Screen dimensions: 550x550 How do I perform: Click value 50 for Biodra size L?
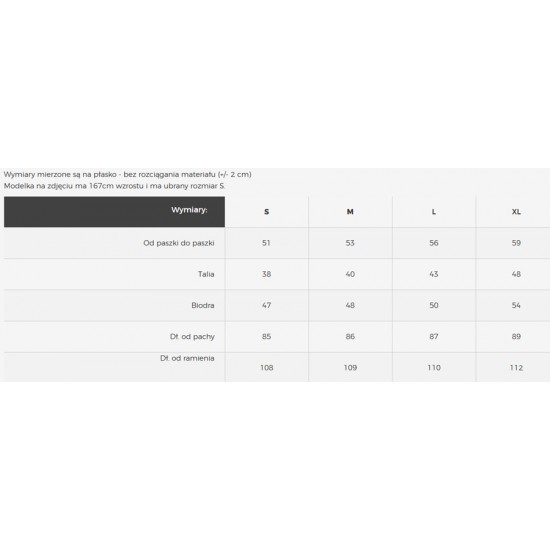click(434, 305)
